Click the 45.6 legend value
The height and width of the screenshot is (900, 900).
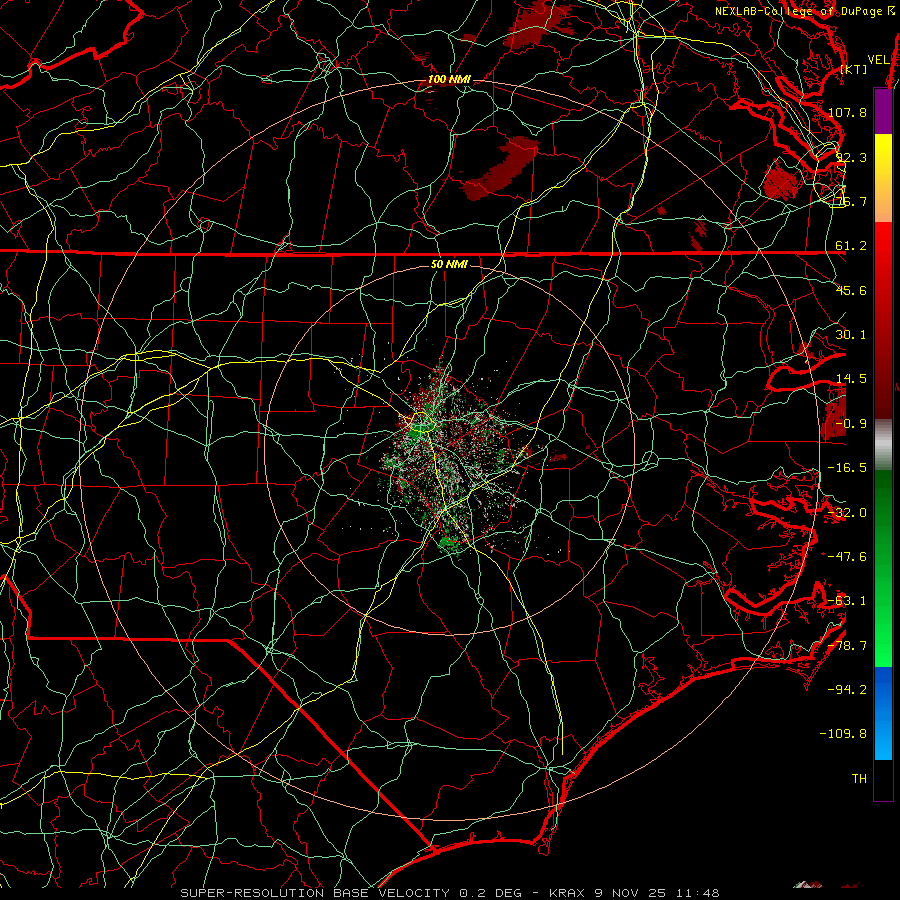coord(851,290)
